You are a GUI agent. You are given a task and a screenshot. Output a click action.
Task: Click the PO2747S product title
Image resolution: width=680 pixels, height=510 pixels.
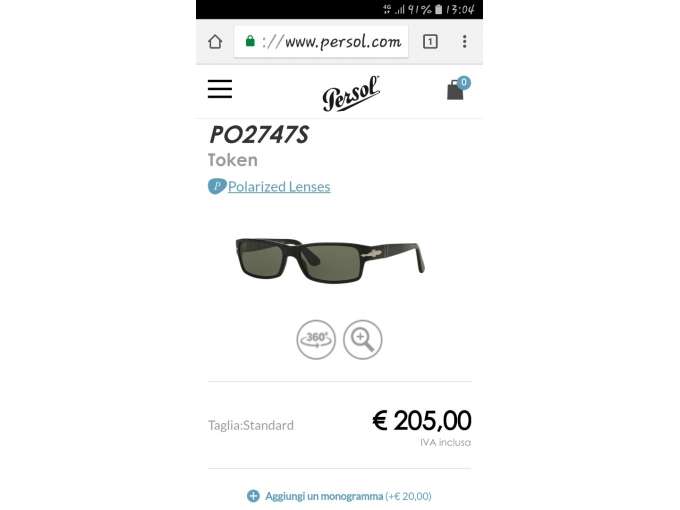pos(259,134)
